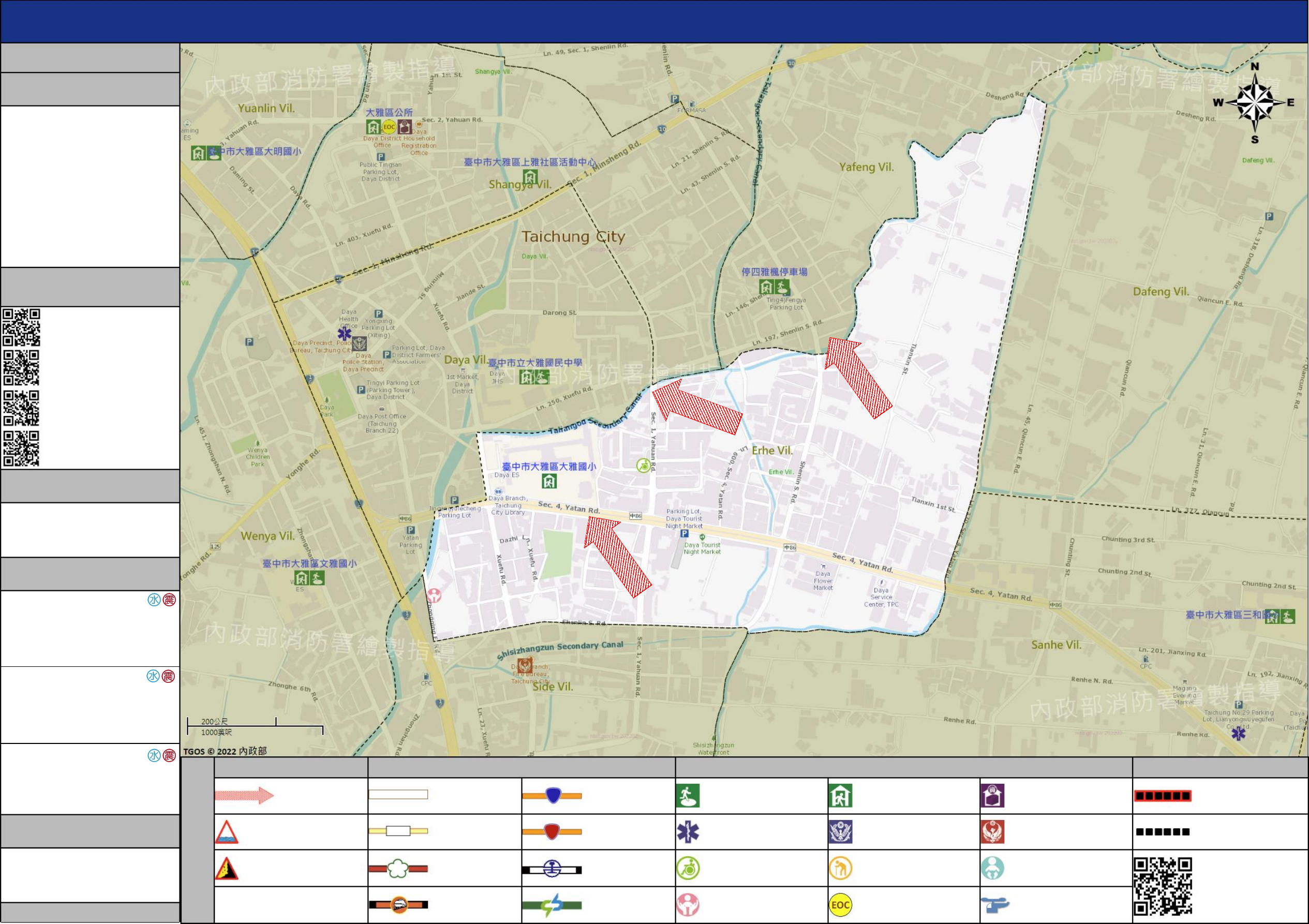The image size is (1309, 924).
Task: Click the police emblem marker at Daya Precinct
Action: [x=359, y=344]
